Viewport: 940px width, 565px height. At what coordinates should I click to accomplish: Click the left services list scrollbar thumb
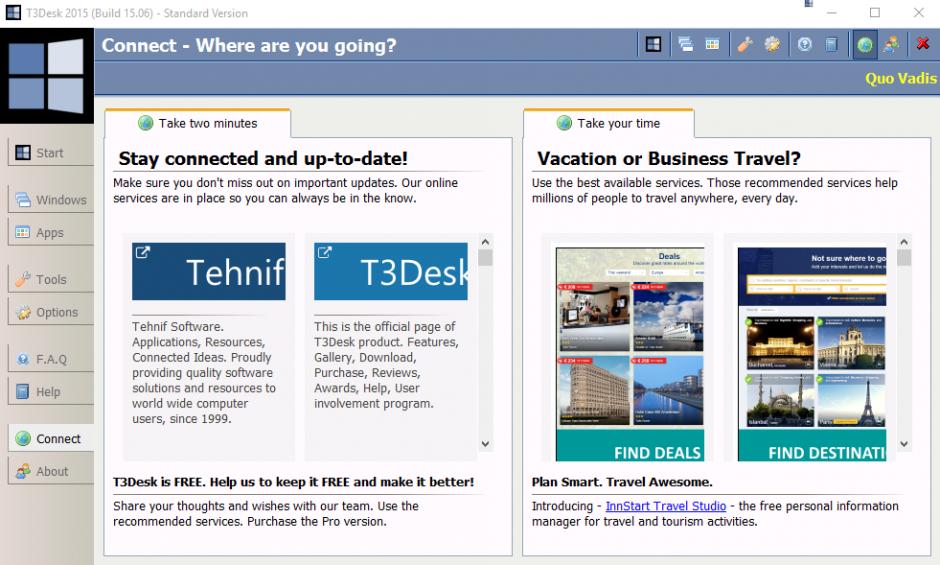click(486, 258)
